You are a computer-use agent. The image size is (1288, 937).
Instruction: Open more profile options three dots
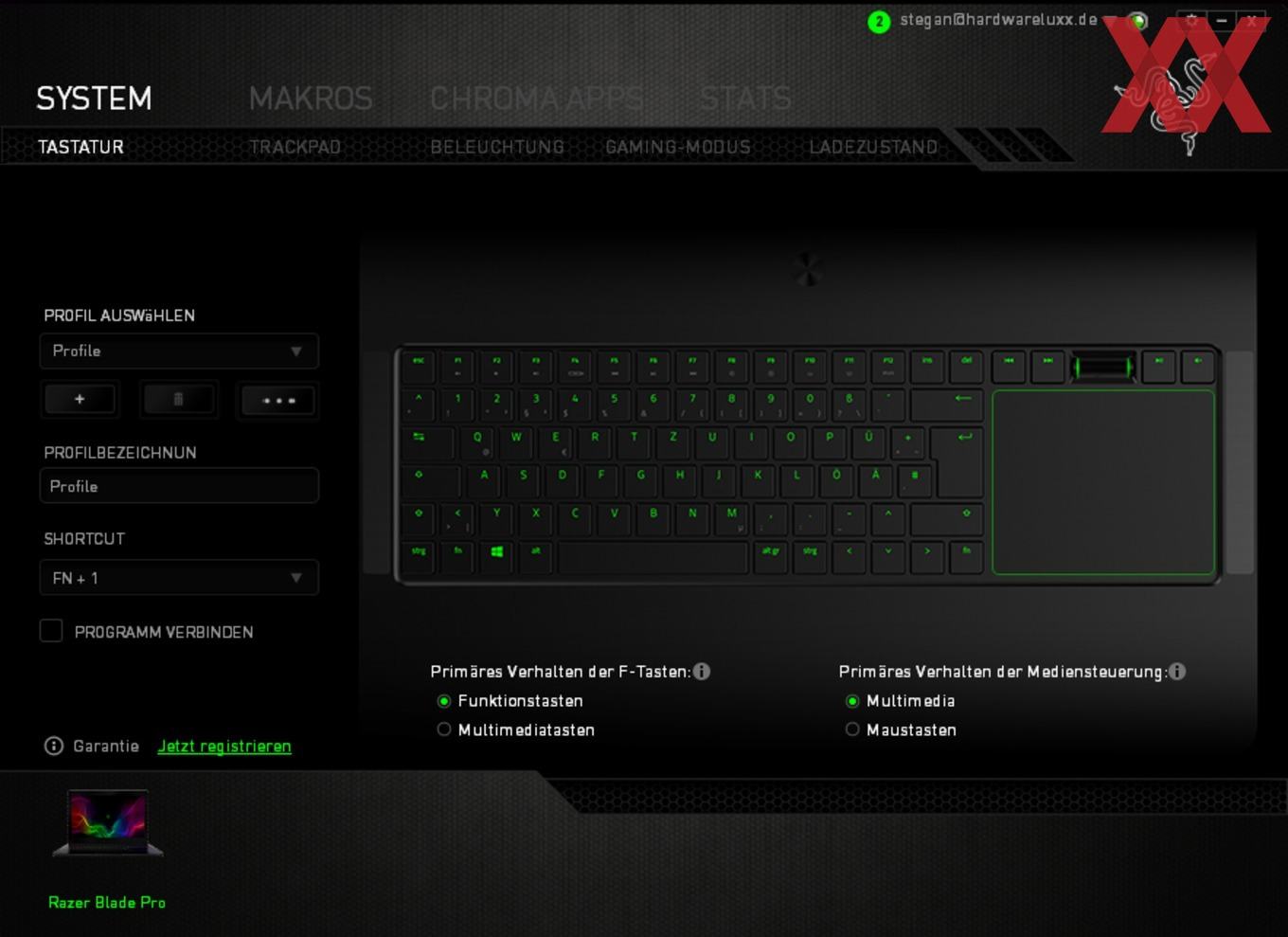[278, 400]
